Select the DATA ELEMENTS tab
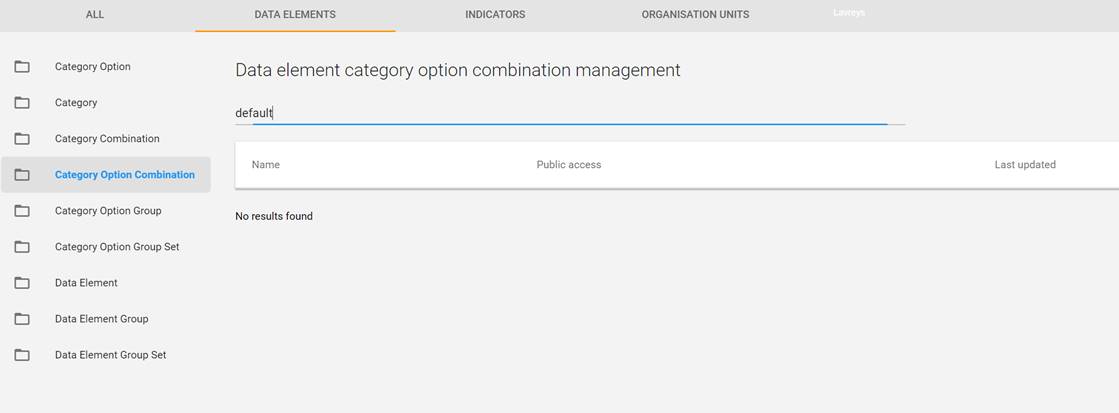 [295, 15]
